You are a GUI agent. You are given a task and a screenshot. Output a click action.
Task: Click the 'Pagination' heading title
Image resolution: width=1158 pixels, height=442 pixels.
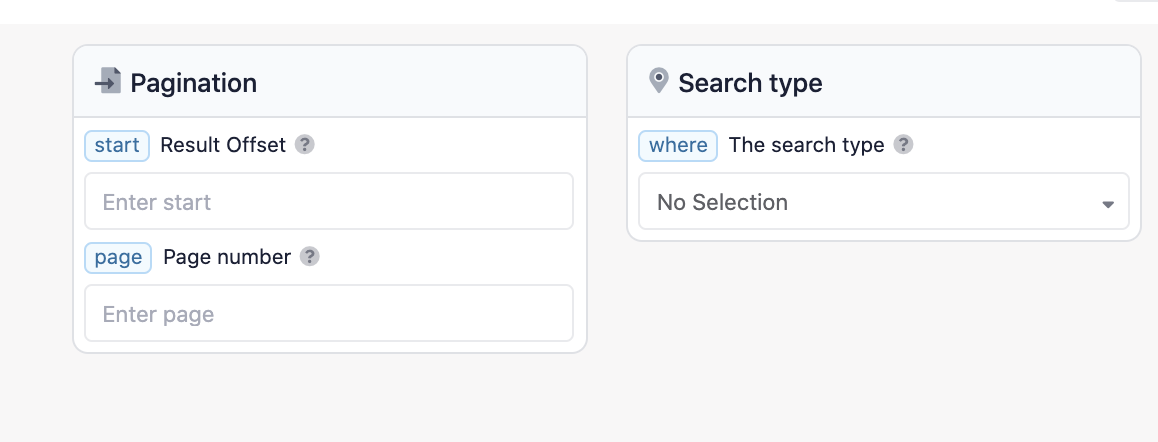(194, 83)
